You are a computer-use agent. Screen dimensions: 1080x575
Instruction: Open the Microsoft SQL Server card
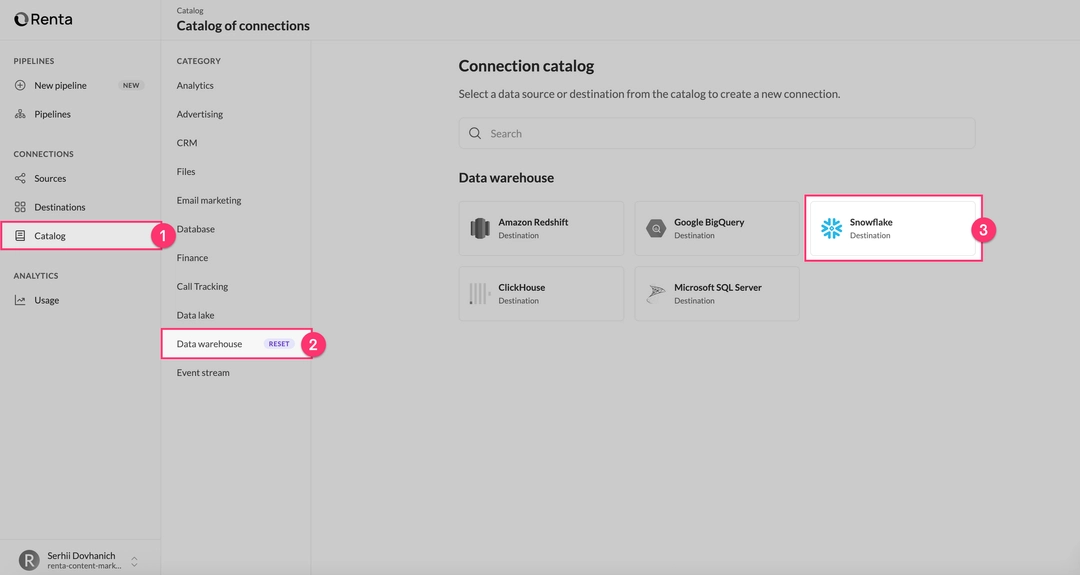716,294
